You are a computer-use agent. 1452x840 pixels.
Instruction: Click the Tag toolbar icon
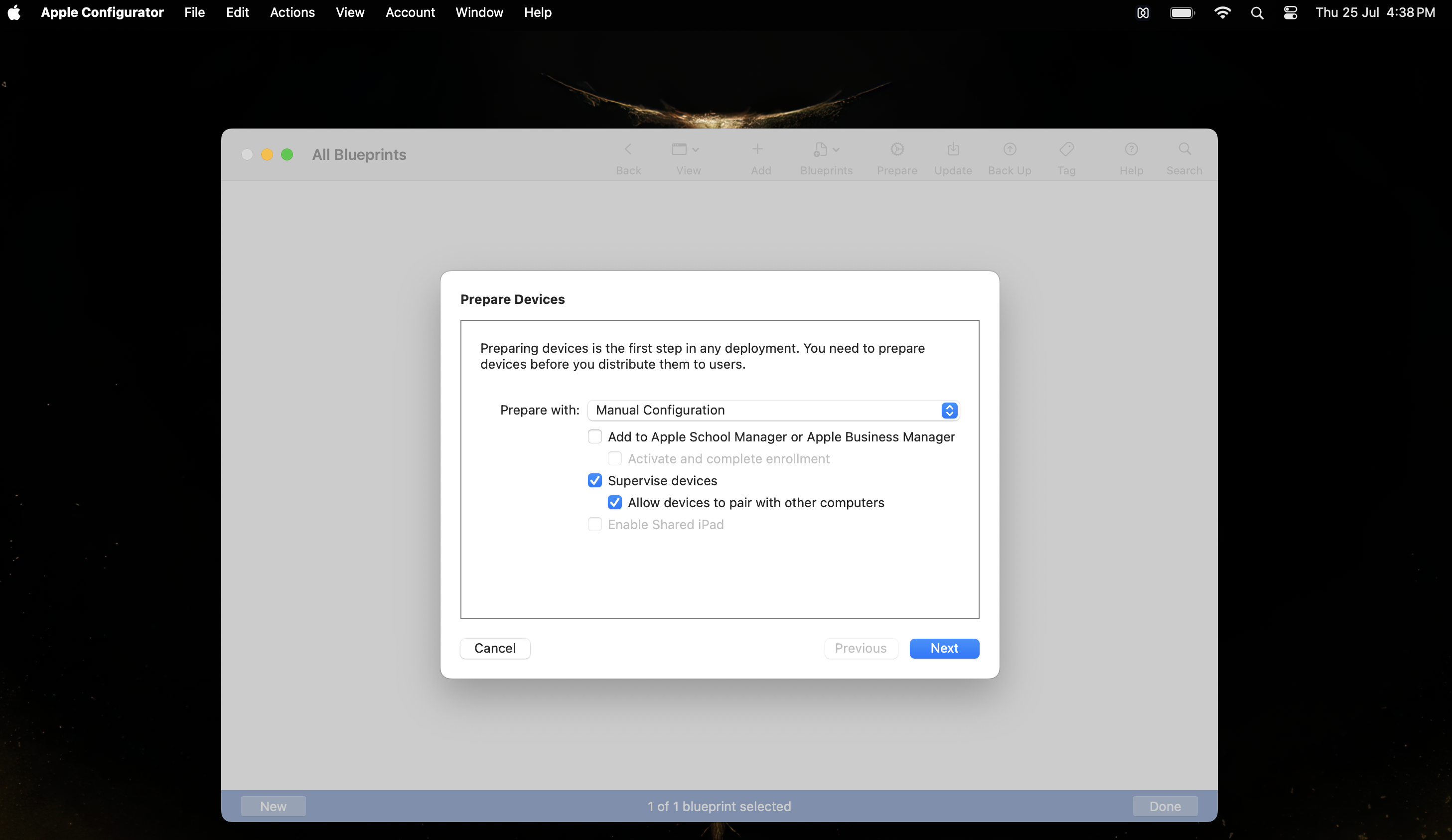(x=1066, y=150)
